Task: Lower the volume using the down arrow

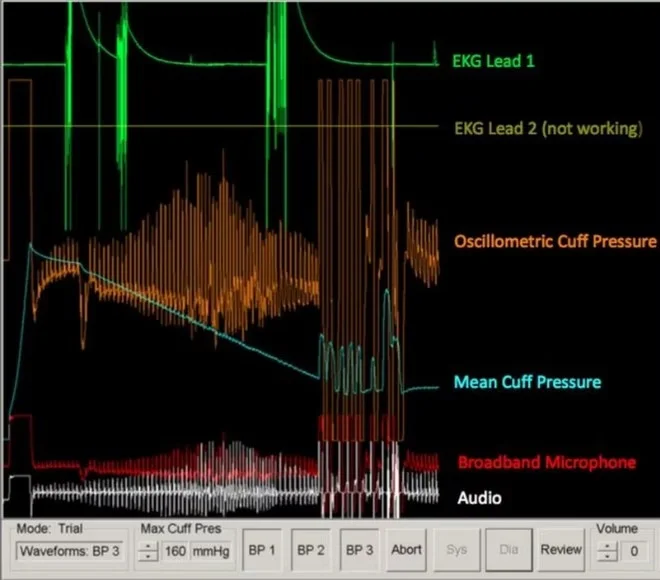Action: pos(605,556)
